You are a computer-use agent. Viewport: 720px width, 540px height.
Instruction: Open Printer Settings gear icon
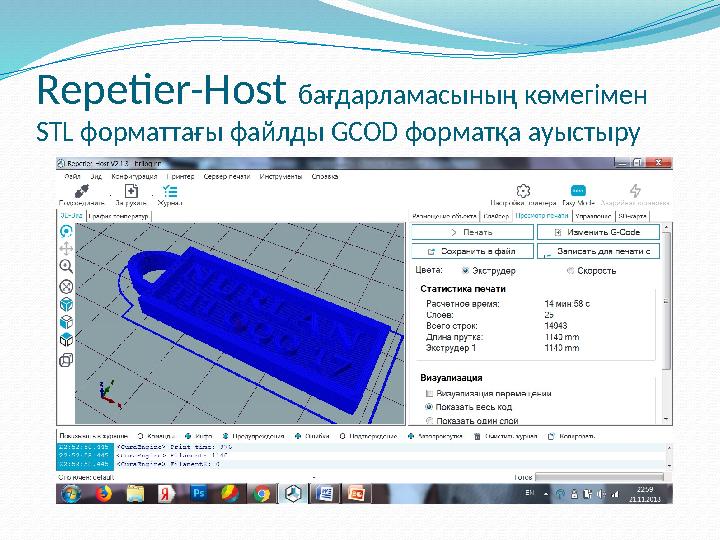523,191
